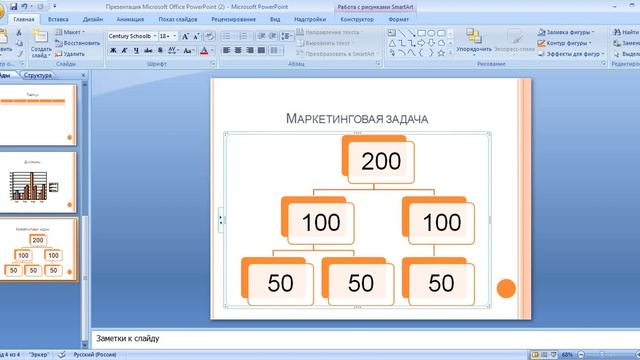Open the line spacing dropdown

pyautogui.click(x=287, y=36)
